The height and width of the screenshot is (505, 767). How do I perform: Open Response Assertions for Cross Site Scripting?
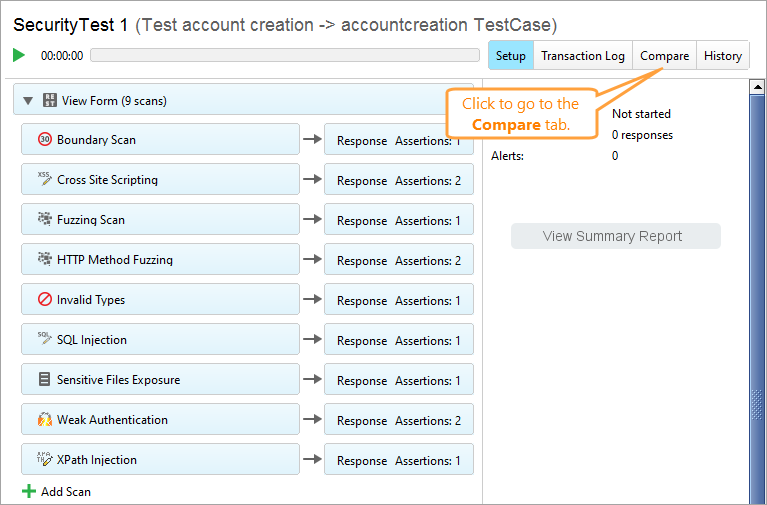pos(399,180)
